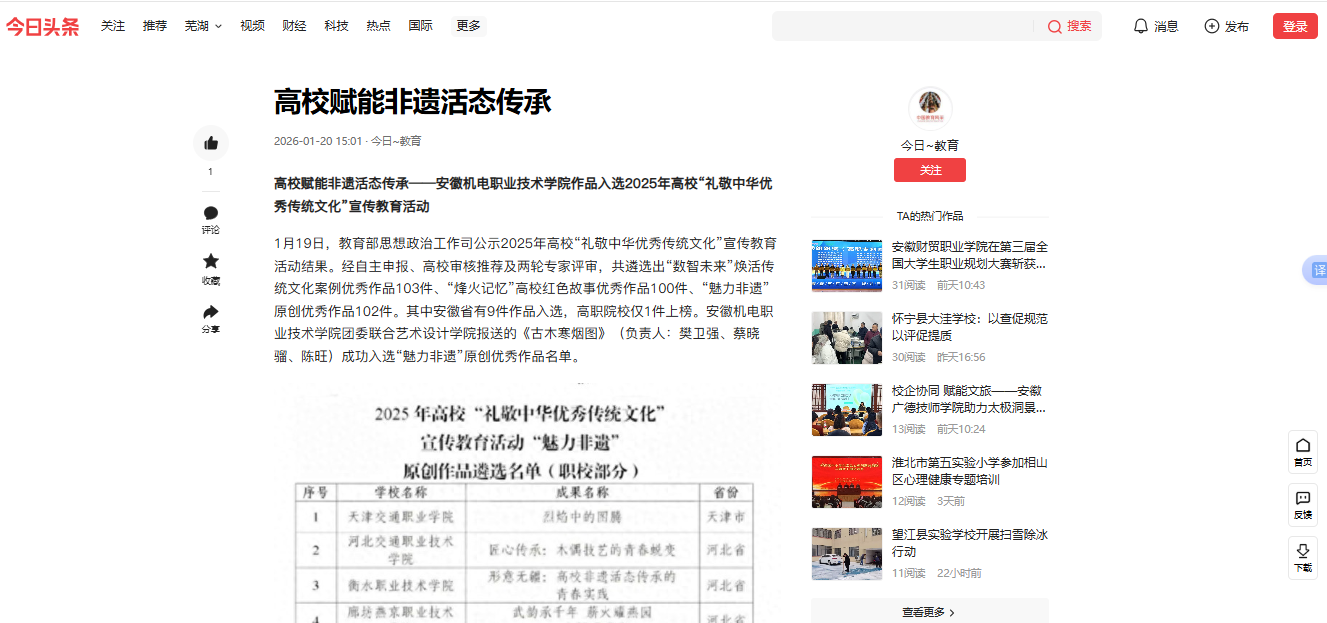Expand 查看更多 popular works

(x=929, y=612)
